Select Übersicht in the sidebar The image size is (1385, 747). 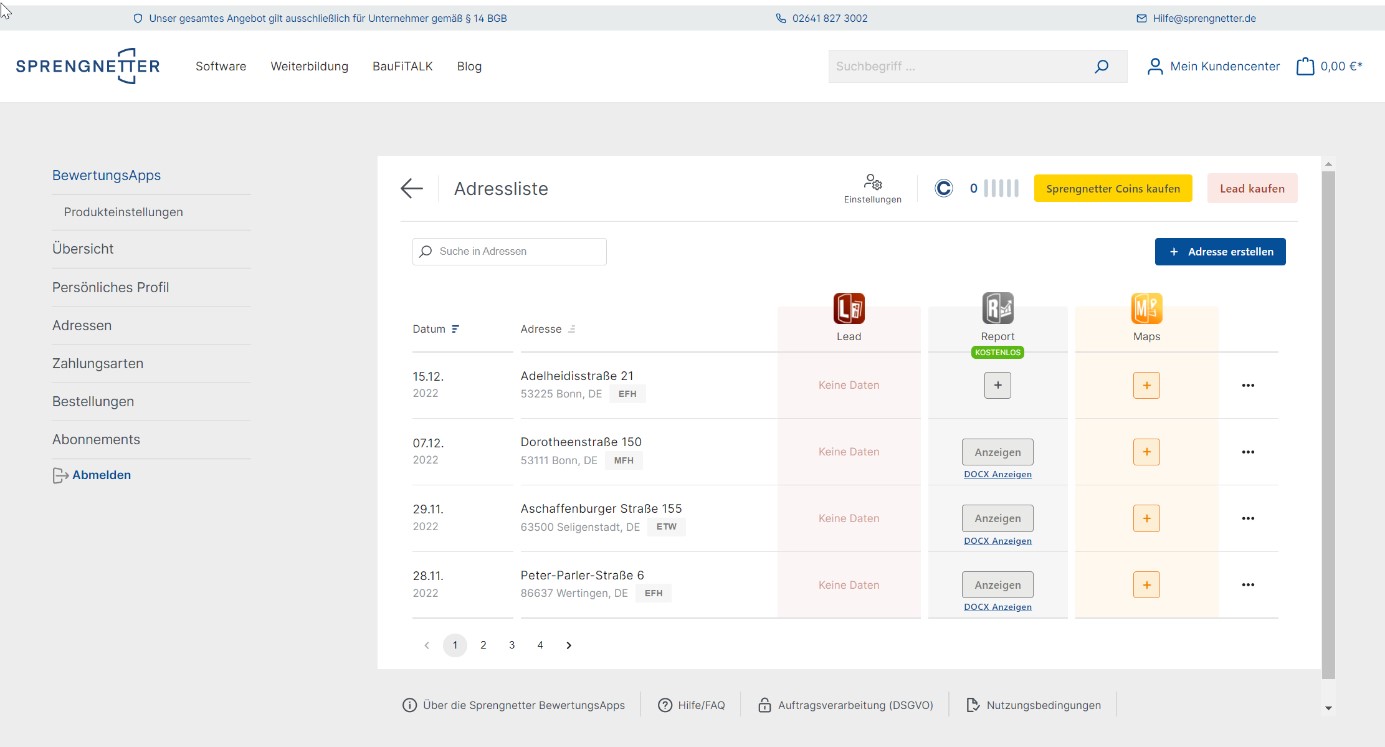pyautogui.click(x=83, y=249)
